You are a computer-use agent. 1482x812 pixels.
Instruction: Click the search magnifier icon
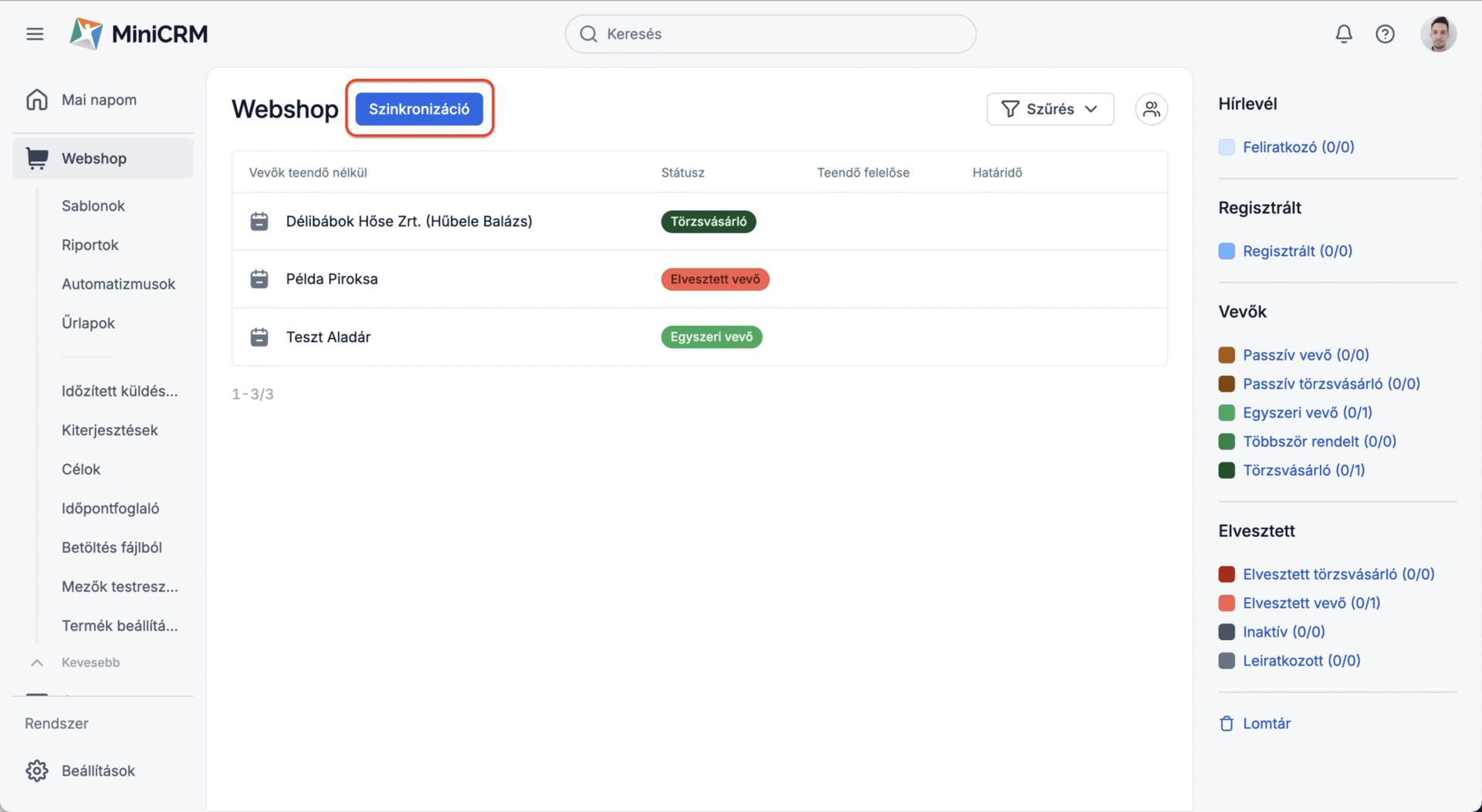point(588,34)
